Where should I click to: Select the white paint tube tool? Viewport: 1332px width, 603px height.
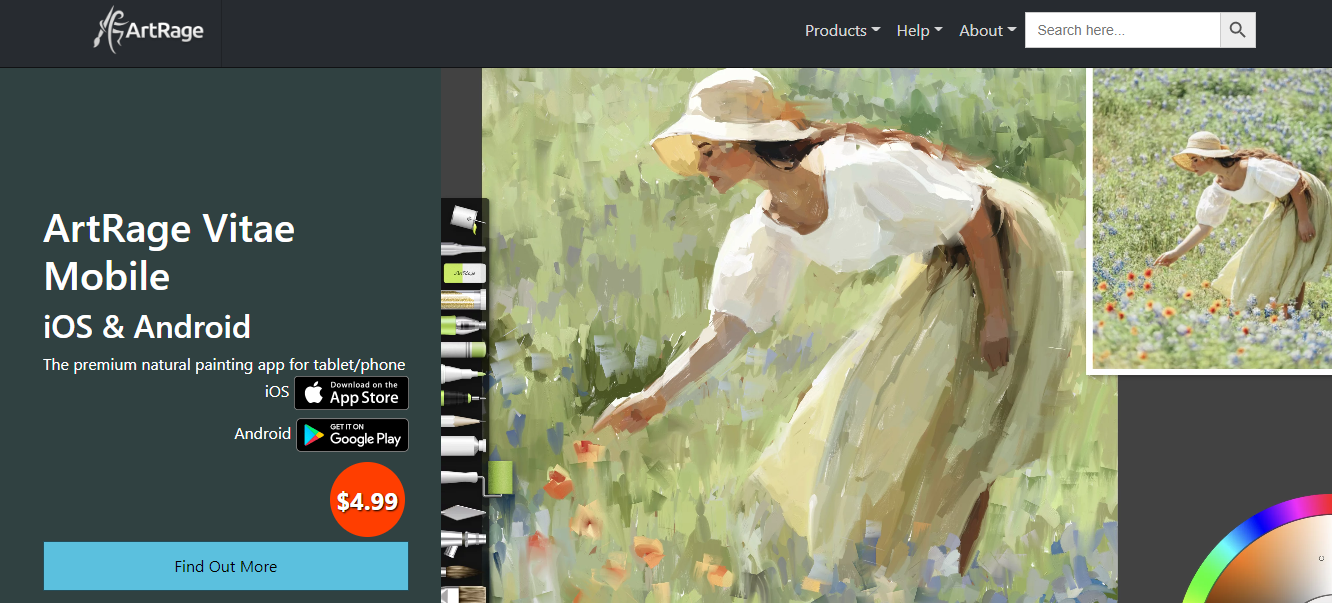pyautogui.click(x=464, y=446)
